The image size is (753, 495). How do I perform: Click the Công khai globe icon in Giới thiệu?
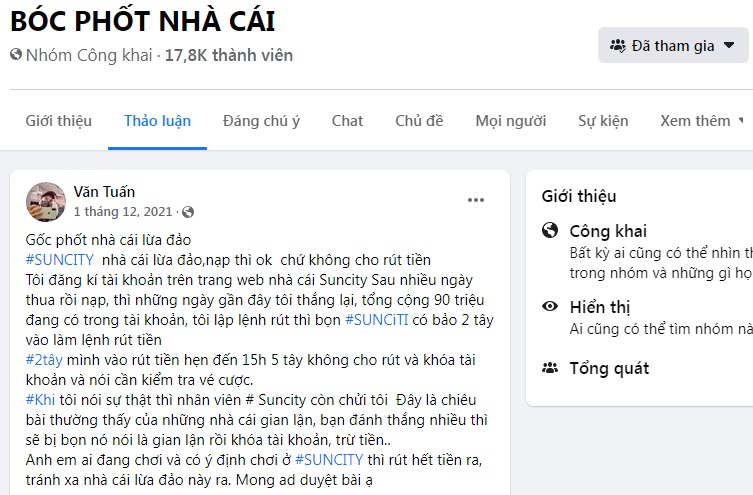point(550,230)
